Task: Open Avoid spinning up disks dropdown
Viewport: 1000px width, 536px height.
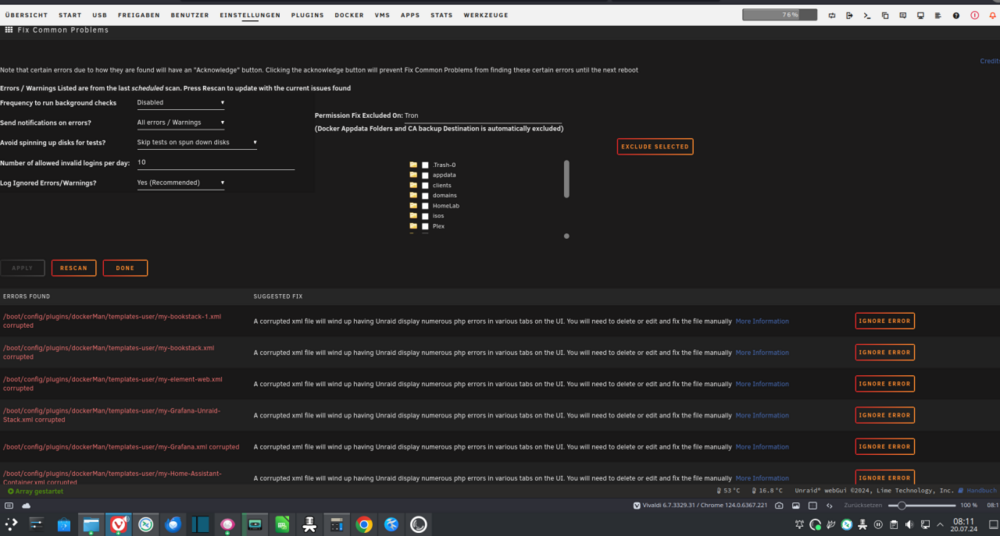Action: click(197, 143)
